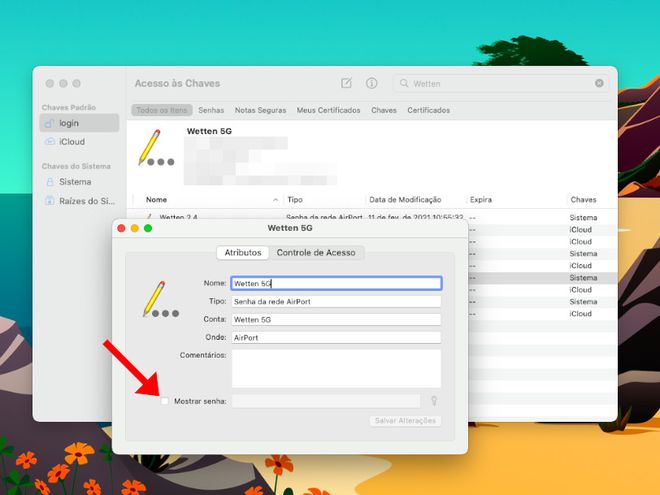Select the login keychain in the sidebar
Viewport: 660px width, 495px height.
click(79, 123)
